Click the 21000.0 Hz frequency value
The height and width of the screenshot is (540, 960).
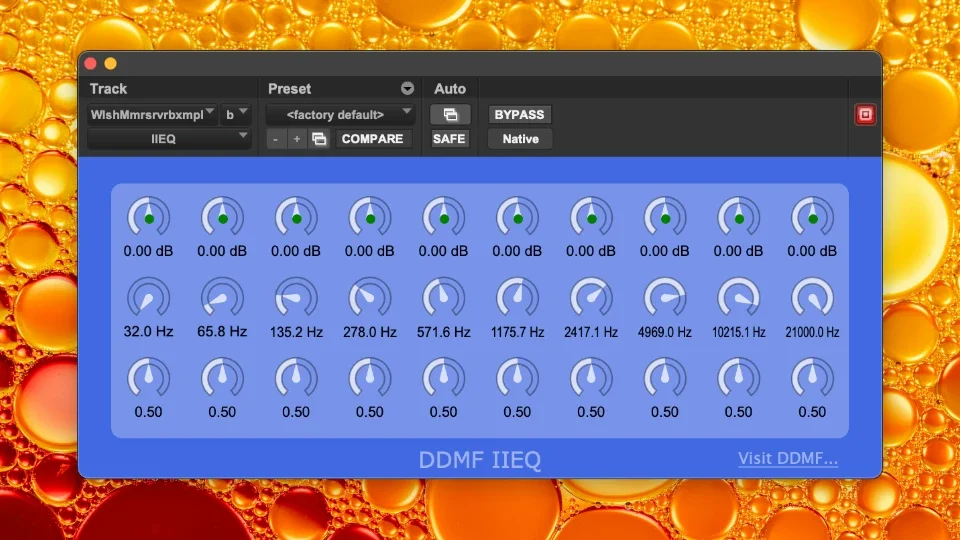coord(812,332)
